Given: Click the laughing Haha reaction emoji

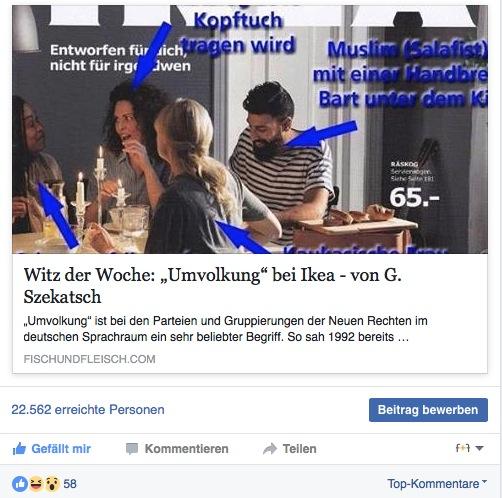Looking at the screenshot, I should [36, 484].
